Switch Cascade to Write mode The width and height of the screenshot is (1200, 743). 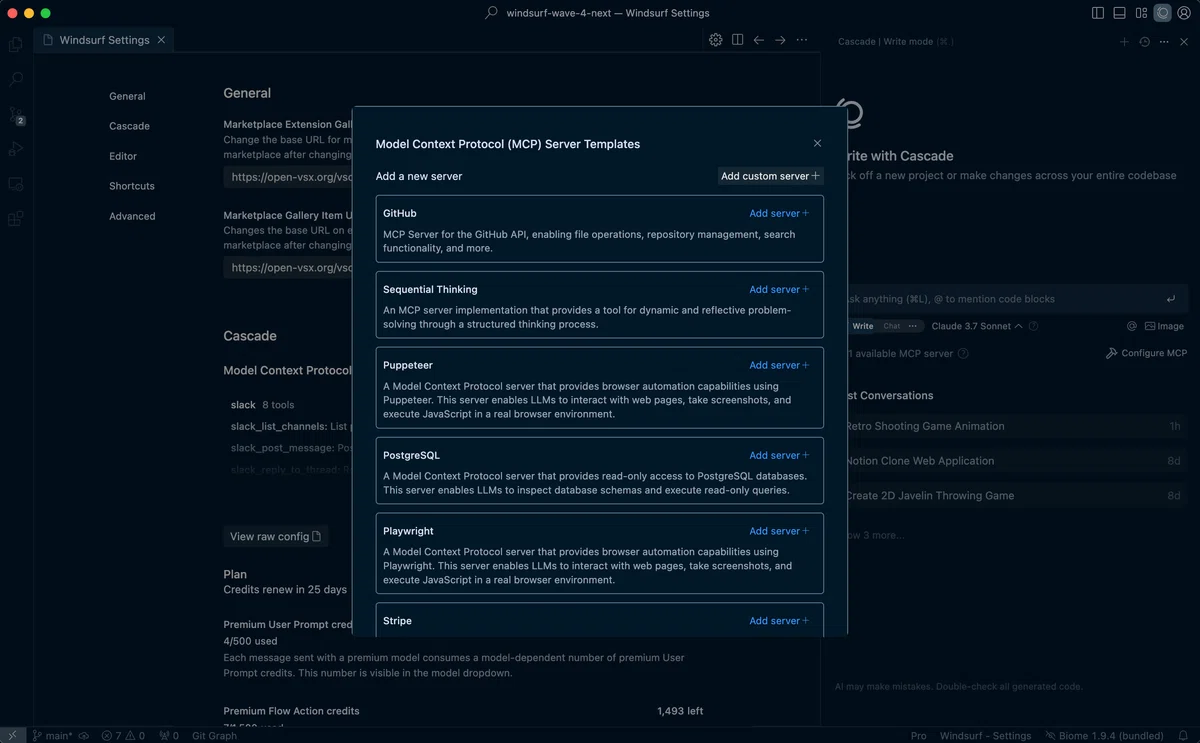862,326
